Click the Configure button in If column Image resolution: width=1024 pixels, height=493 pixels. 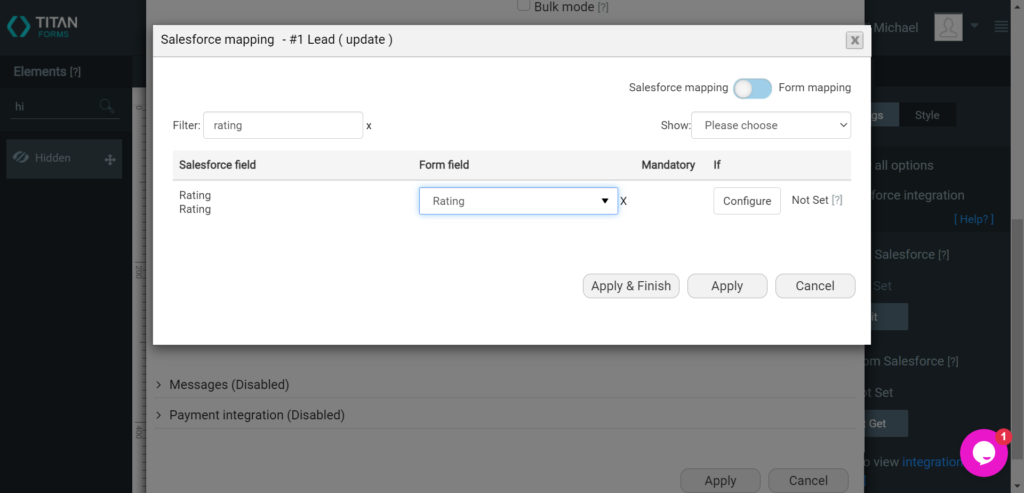coord(746,201)
